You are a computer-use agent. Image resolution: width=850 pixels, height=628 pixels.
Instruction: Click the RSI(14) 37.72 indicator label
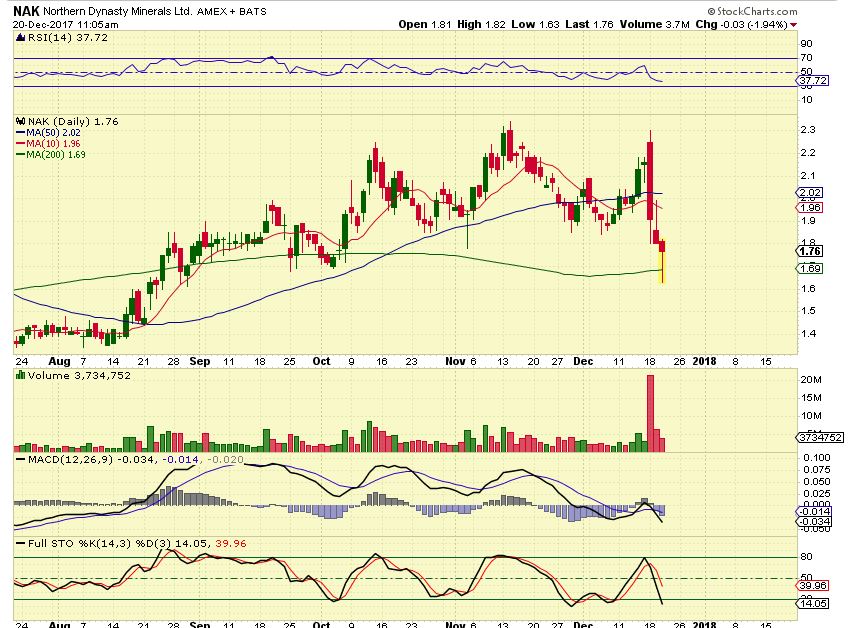(x=68, y=37)
